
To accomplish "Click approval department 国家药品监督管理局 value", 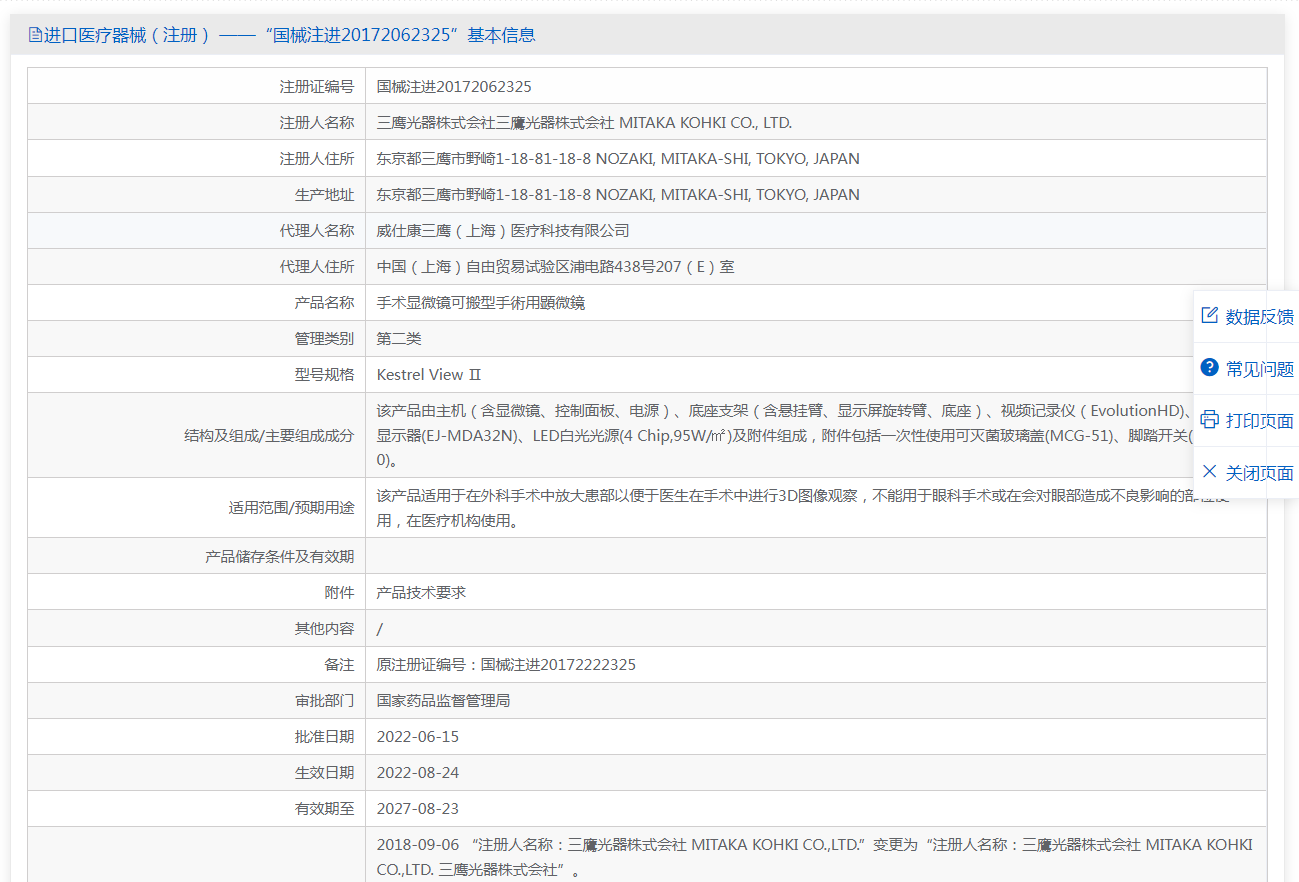I will [x=443, y=701].
